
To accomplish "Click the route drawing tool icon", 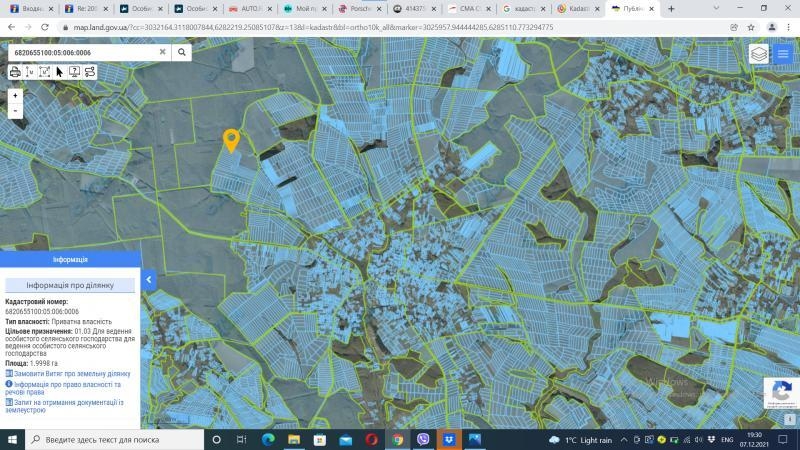I will point(90,72).
